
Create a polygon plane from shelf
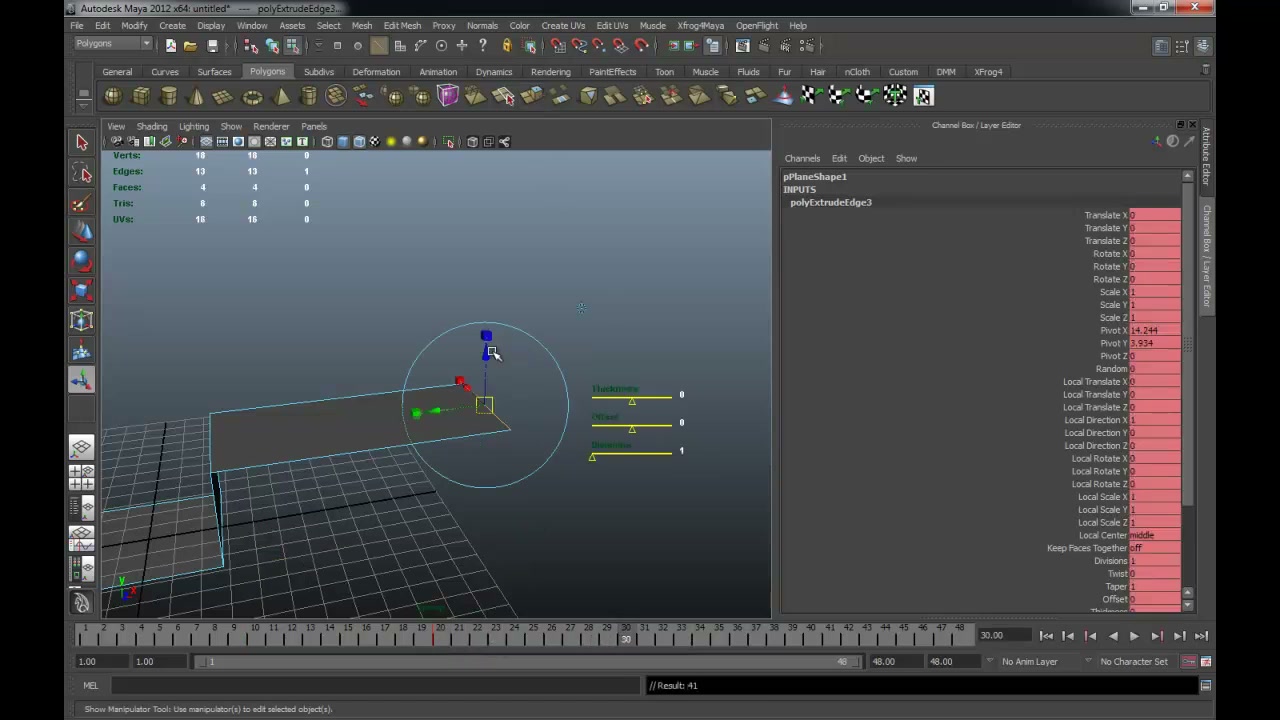coord(224,96)
